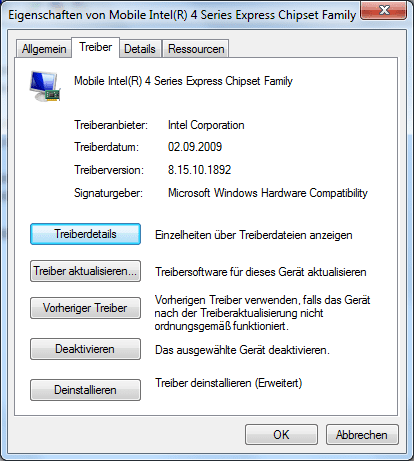The height and width of the screenshot is (461, 416).
Task: Click the Eigenschaften window title bar
Action: pos(182,15)
